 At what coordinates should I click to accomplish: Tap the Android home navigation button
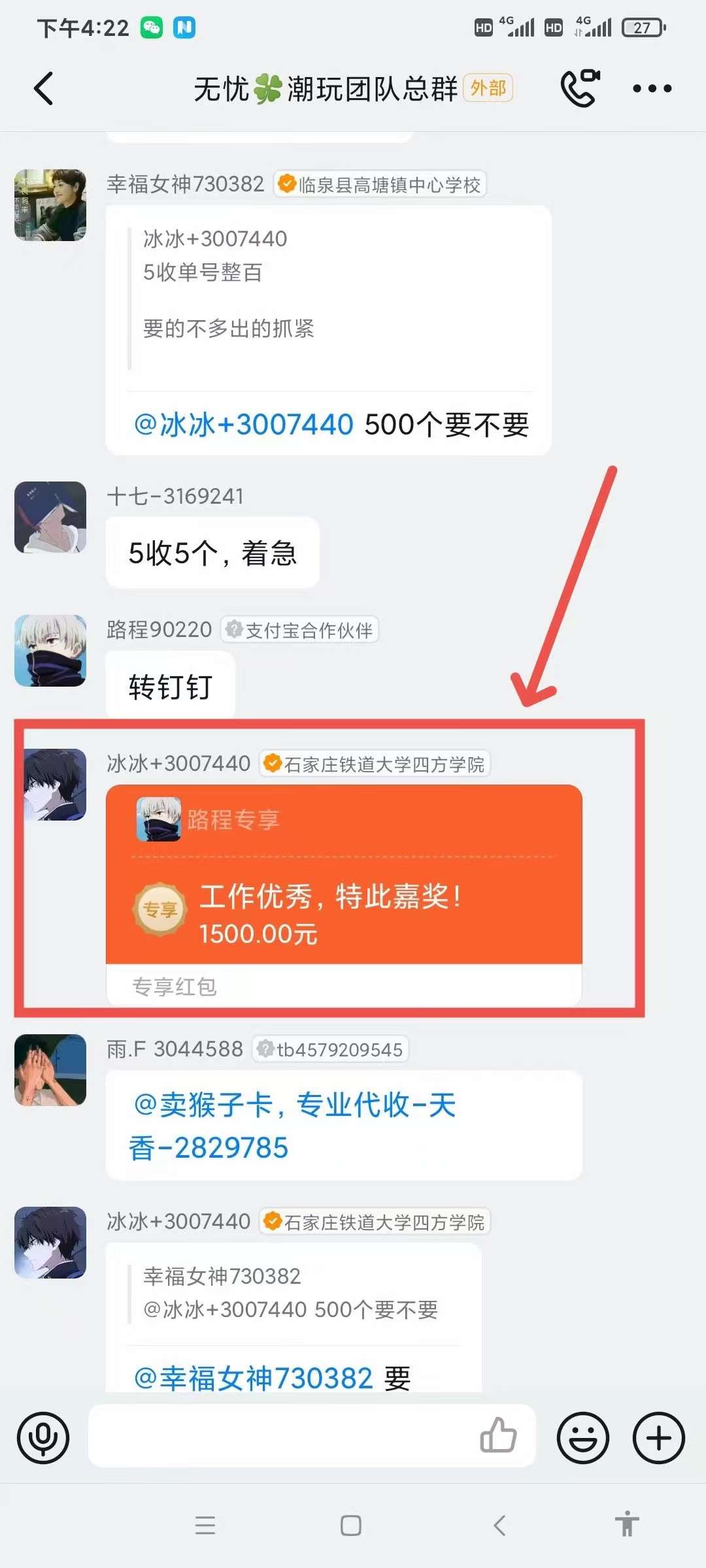pos(351,1526)
